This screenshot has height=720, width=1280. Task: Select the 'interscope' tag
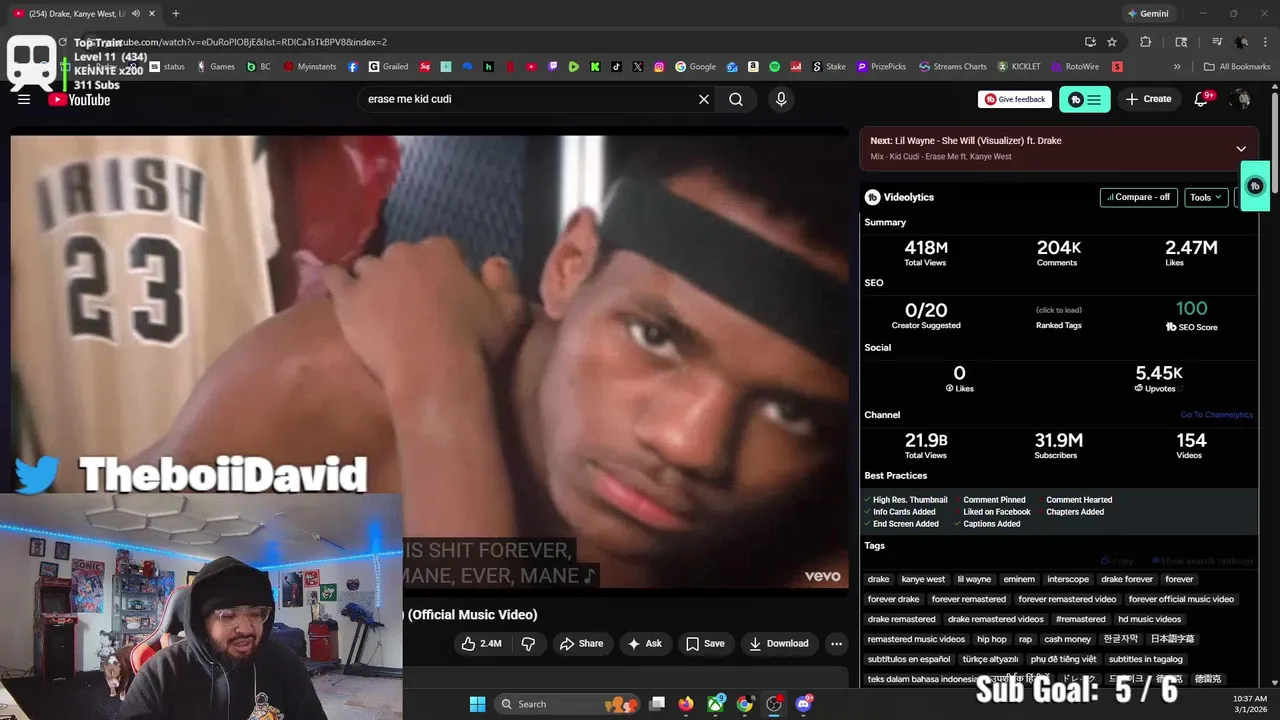[1068, 579]
